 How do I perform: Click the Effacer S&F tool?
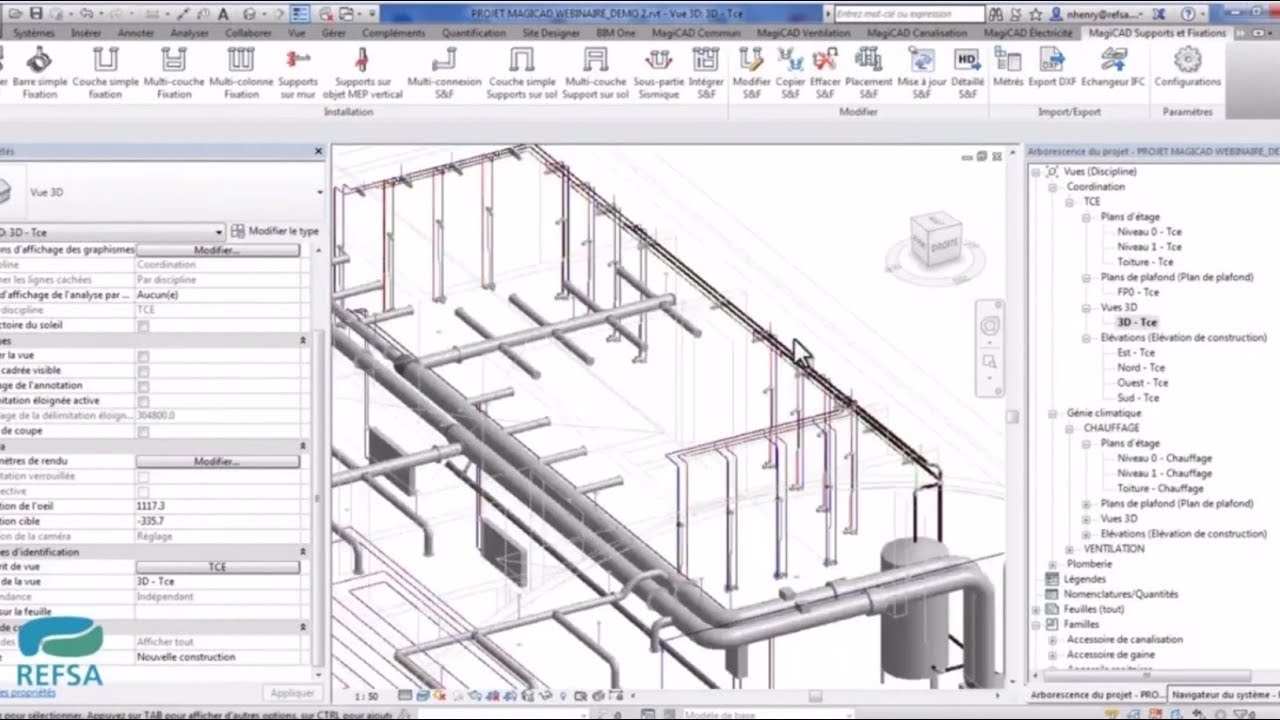tap(825, 72)
